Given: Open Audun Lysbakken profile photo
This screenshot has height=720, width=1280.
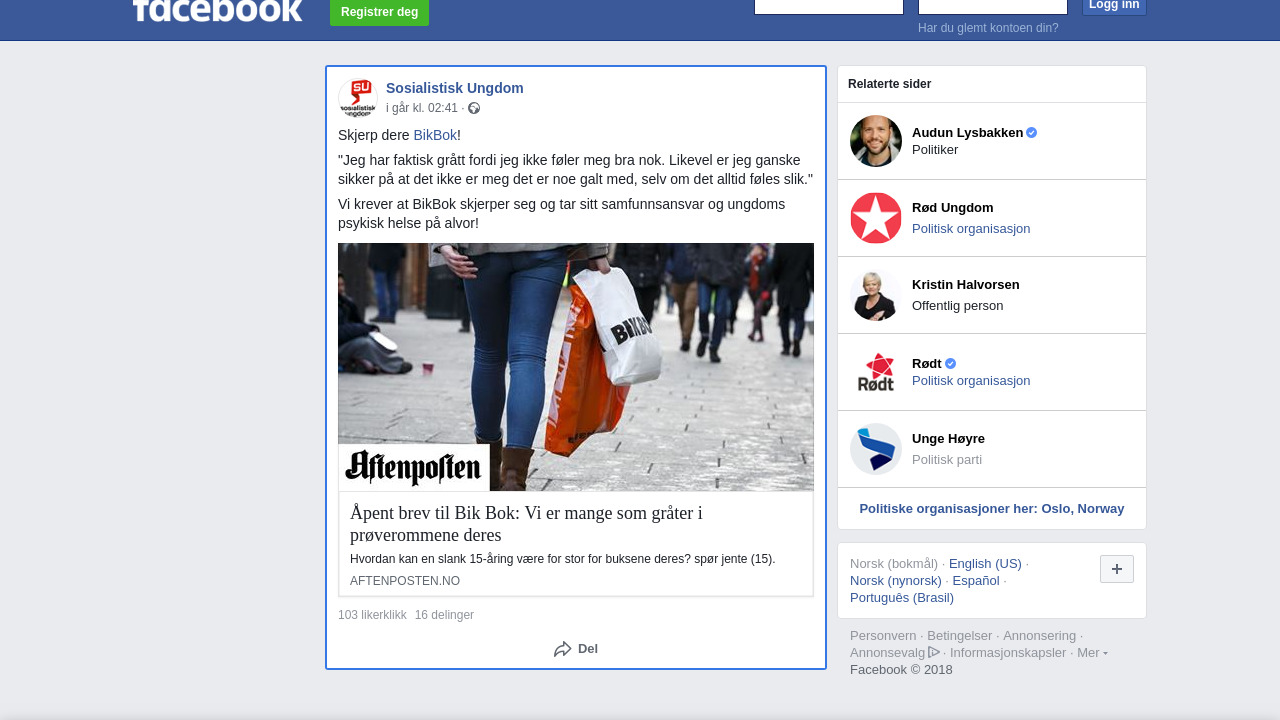Looking at the screenshot, I should 876,141.
